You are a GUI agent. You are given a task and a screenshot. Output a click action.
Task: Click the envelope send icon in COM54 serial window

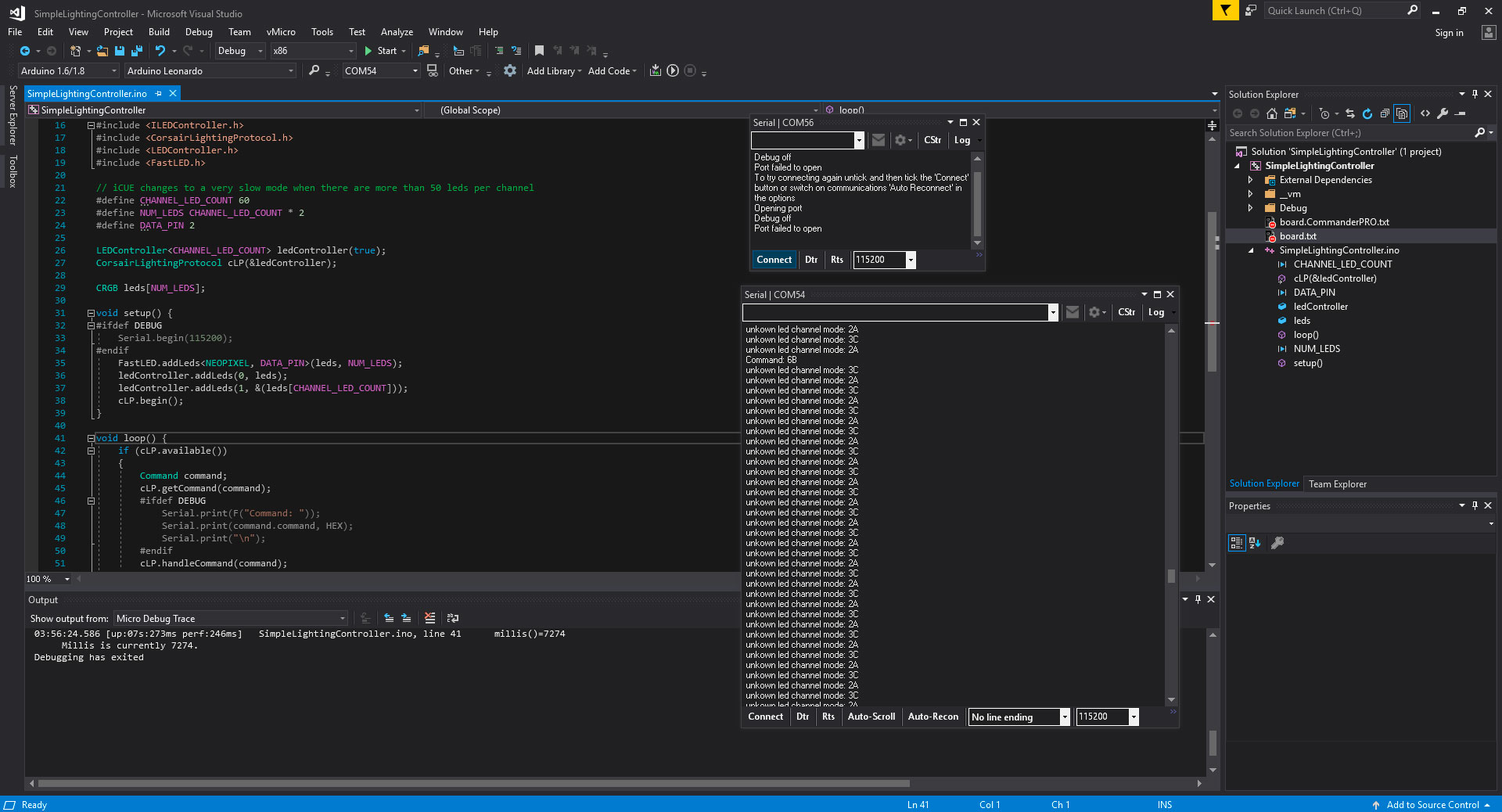pyautogui.click(x=1073, y=312)
